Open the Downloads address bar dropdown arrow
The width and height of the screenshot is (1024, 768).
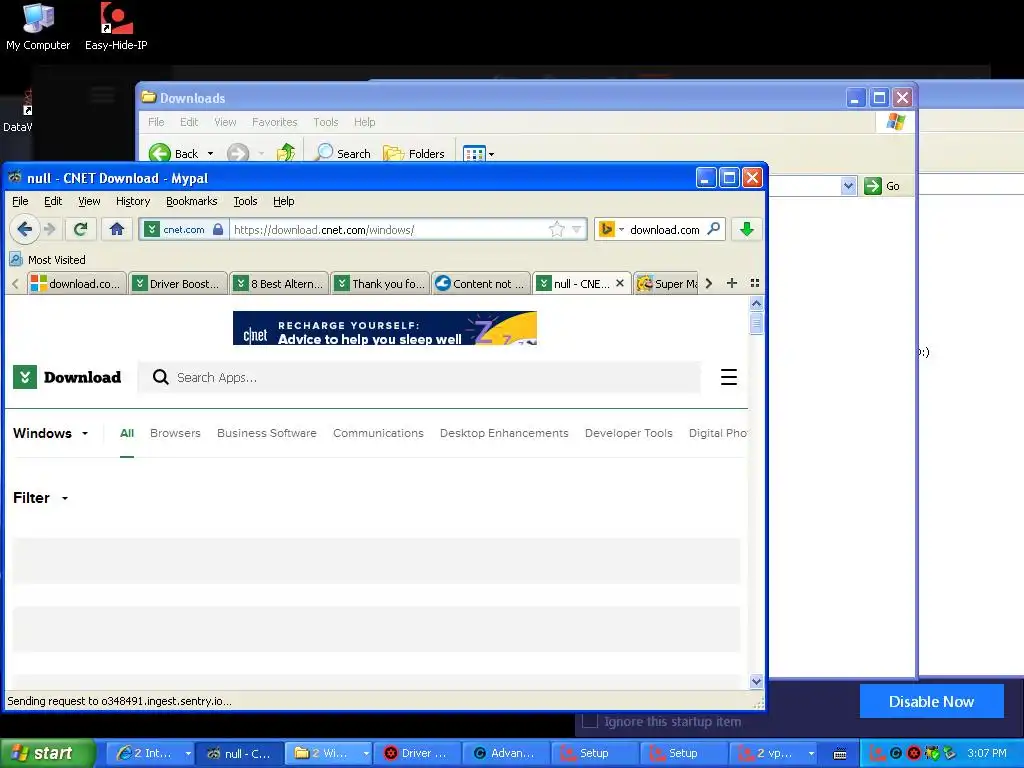tap(848, 186)
